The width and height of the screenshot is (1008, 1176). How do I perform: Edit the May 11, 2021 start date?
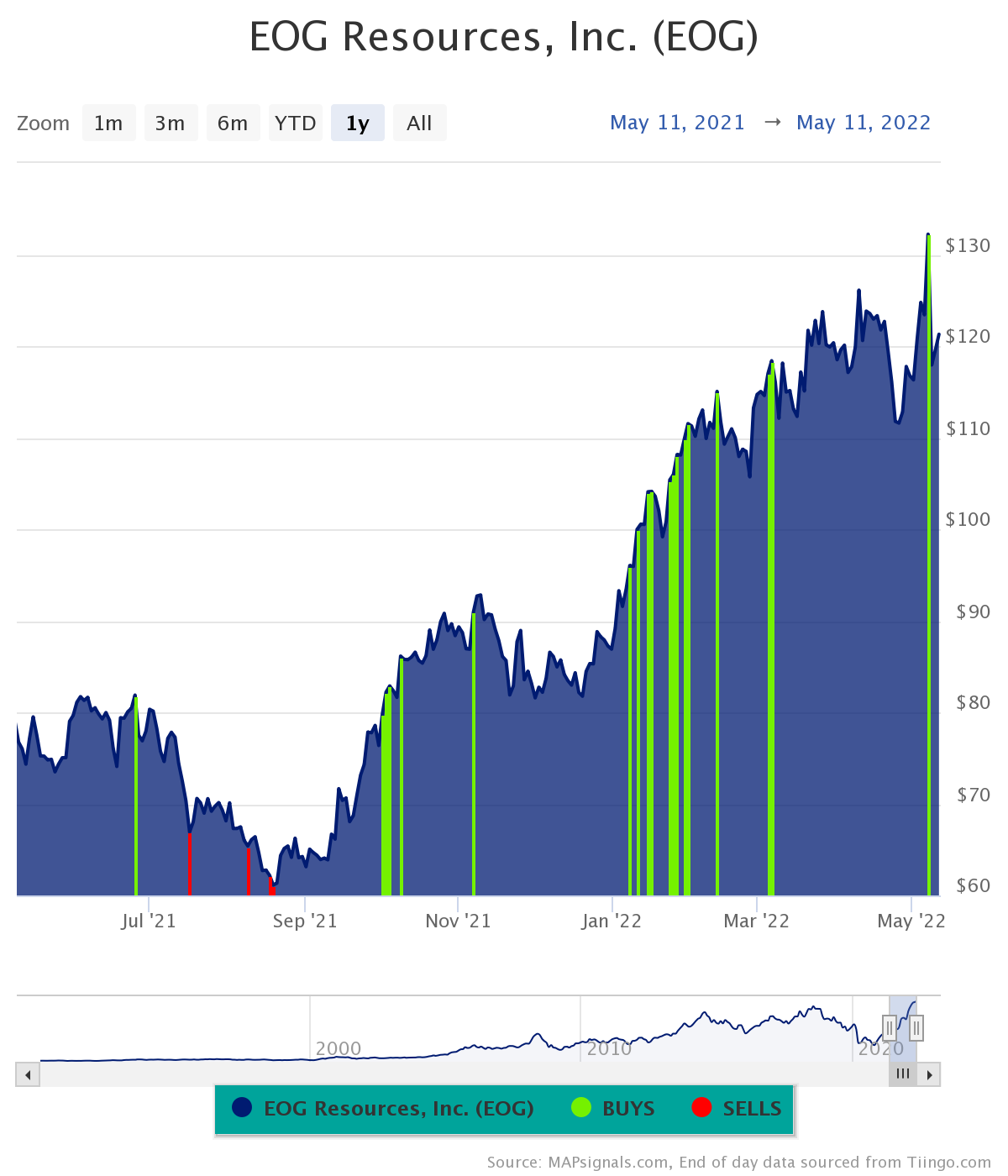tap(677, 123)
